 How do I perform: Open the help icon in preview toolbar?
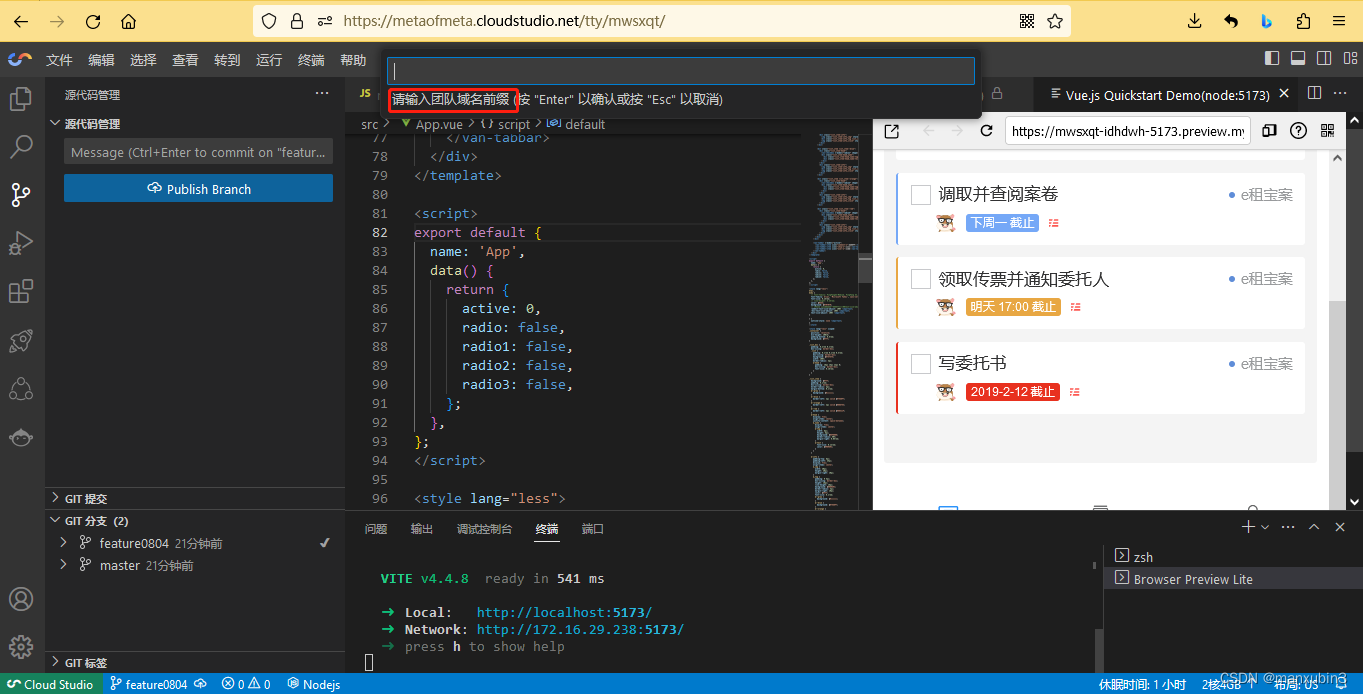[1298, 131]
